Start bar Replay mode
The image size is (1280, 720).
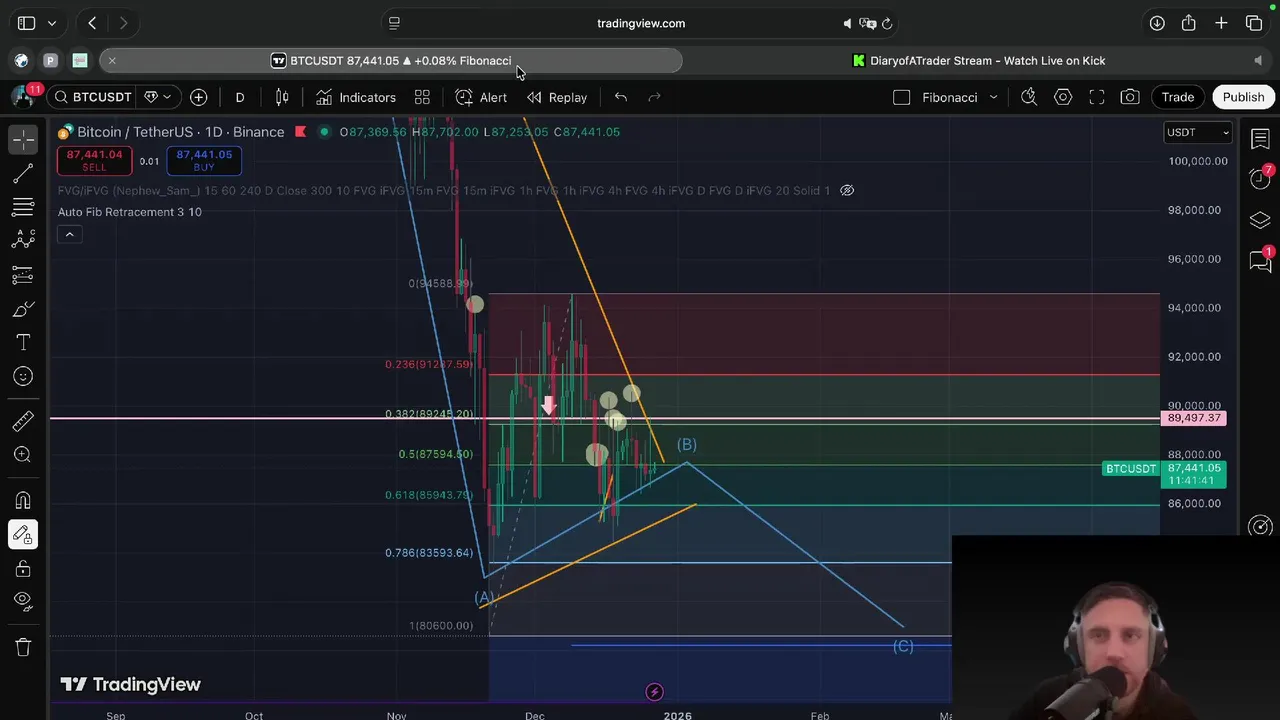(x=557, y=97)
